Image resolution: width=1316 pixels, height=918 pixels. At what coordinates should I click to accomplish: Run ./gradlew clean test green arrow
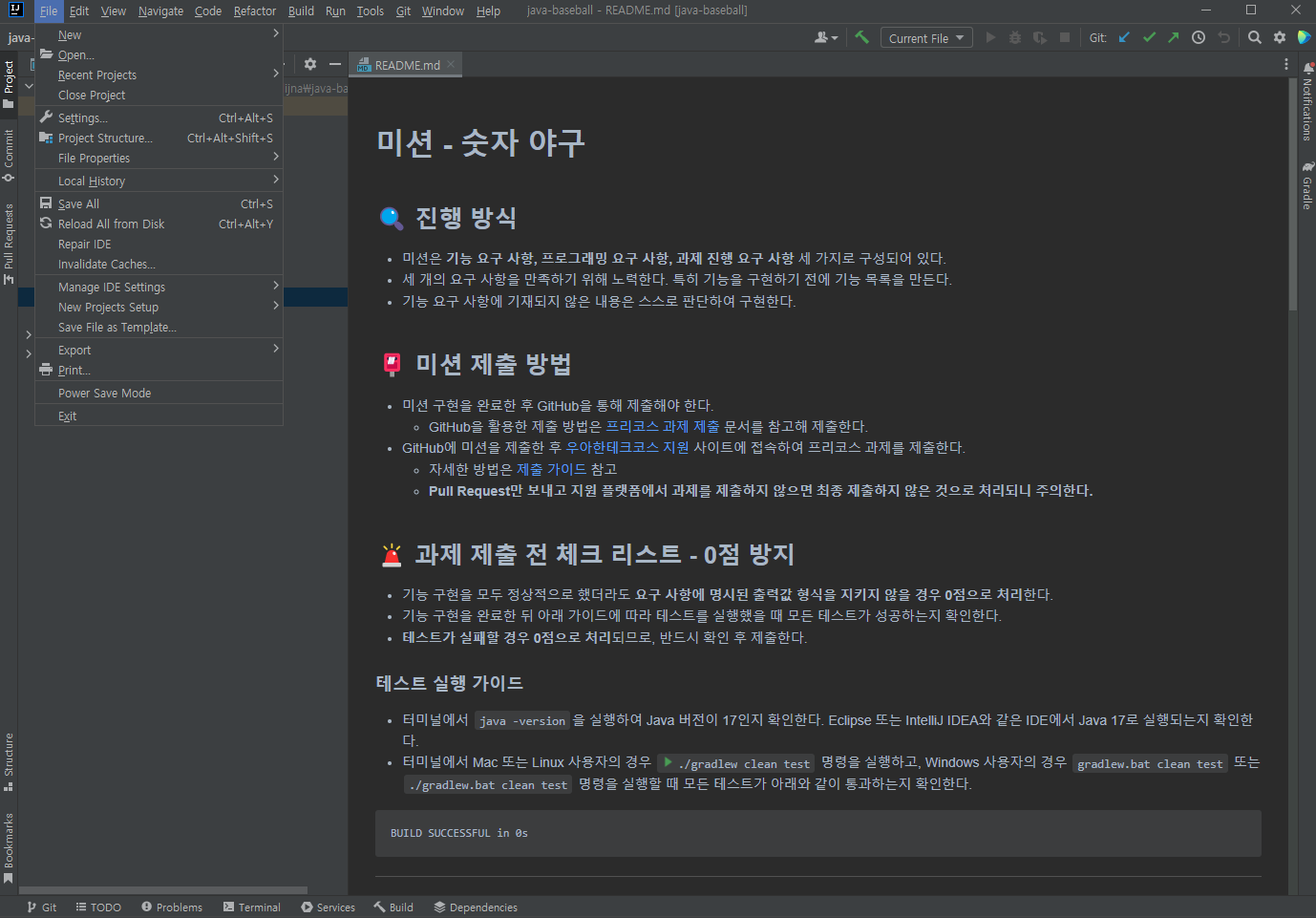[x=668, y=762]
